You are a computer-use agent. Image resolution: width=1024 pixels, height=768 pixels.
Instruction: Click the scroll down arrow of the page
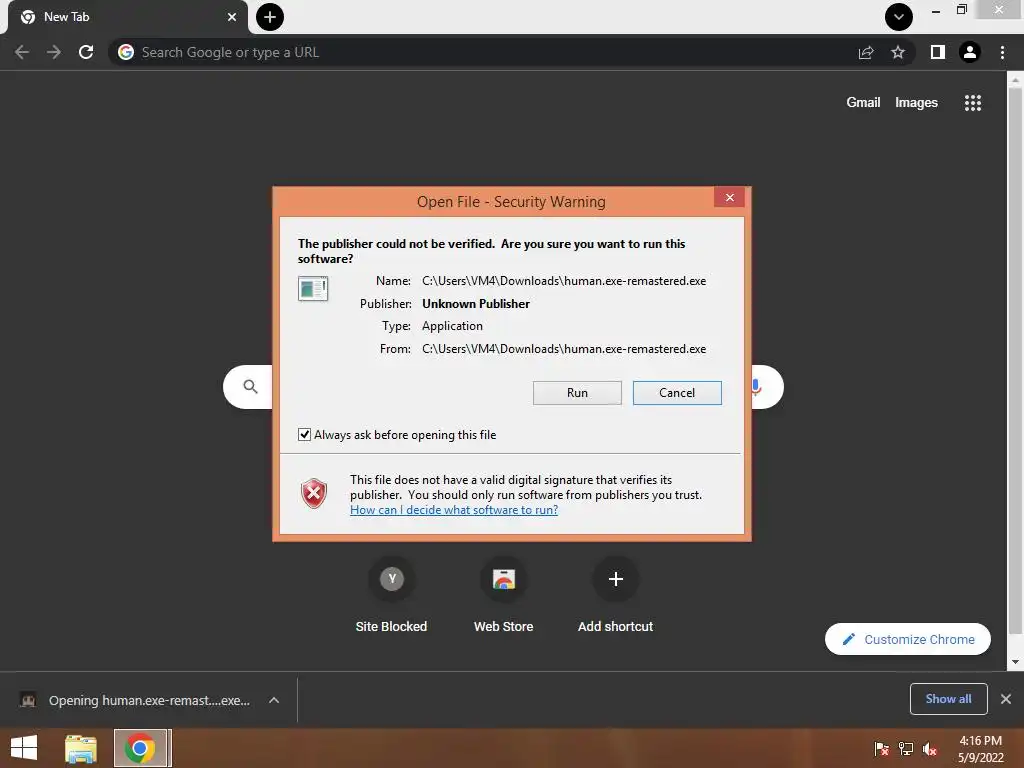tap(1015, 662)
